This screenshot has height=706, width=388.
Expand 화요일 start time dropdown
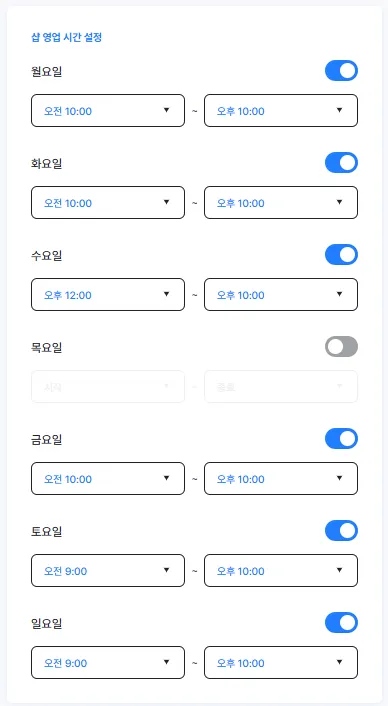pyautogui.click(x=108, y=203)
